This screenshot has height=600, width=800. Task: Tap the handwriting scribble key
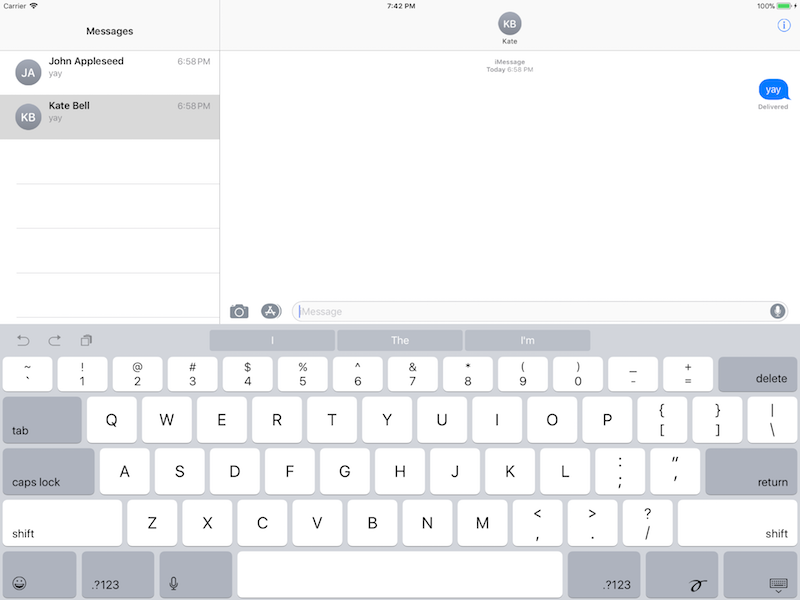point(682,574)
